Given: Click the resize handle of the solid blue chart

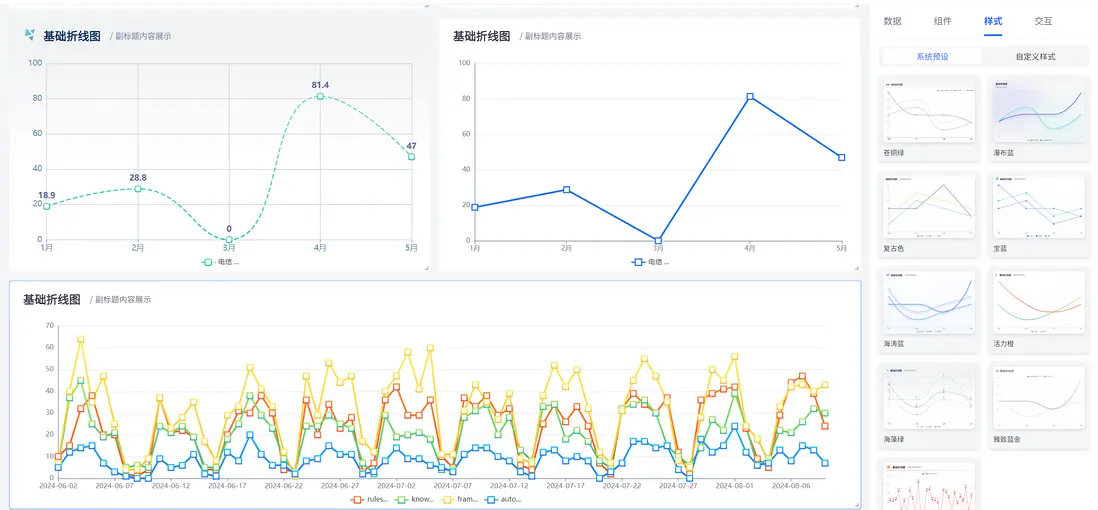Looking at the screenshot, I should pos(856,268).
